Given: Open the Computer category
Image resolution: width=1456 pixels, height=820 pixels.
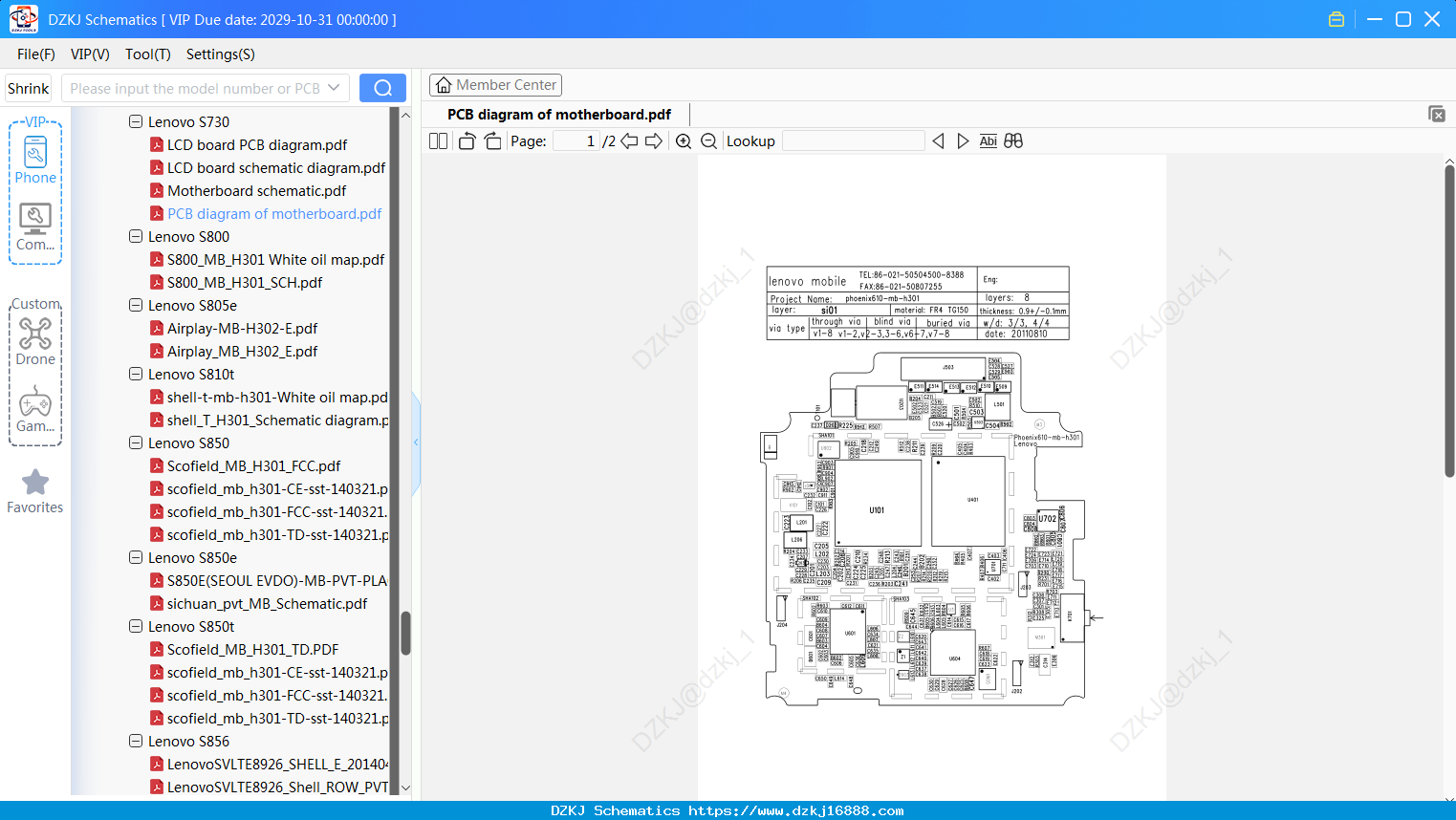Looking at the screenshot, I should (x=35, y=227).
